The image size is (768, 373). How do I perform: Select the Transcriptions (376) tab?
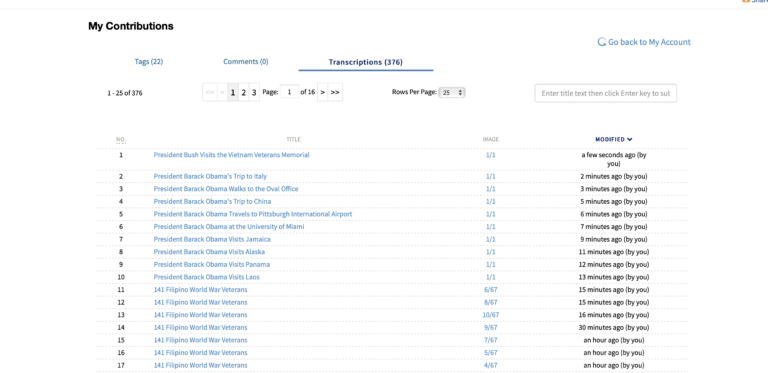pos(365,62)
